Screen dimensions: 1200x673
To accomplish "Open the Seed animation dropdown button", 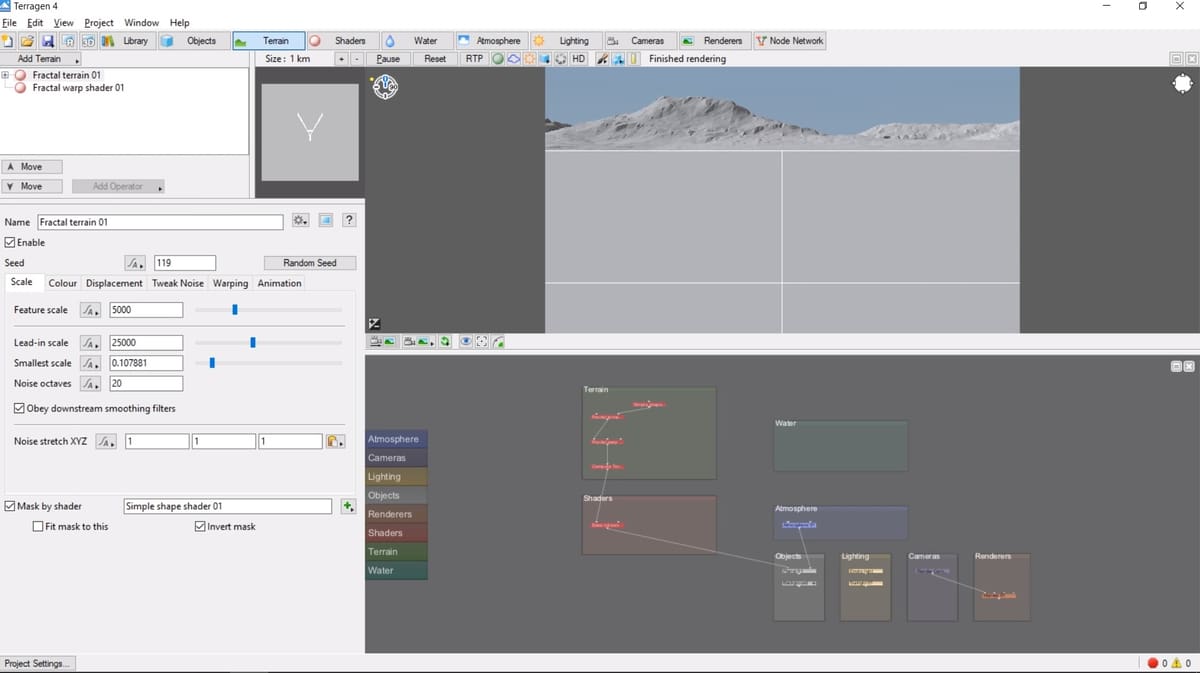I will point(135,263).
